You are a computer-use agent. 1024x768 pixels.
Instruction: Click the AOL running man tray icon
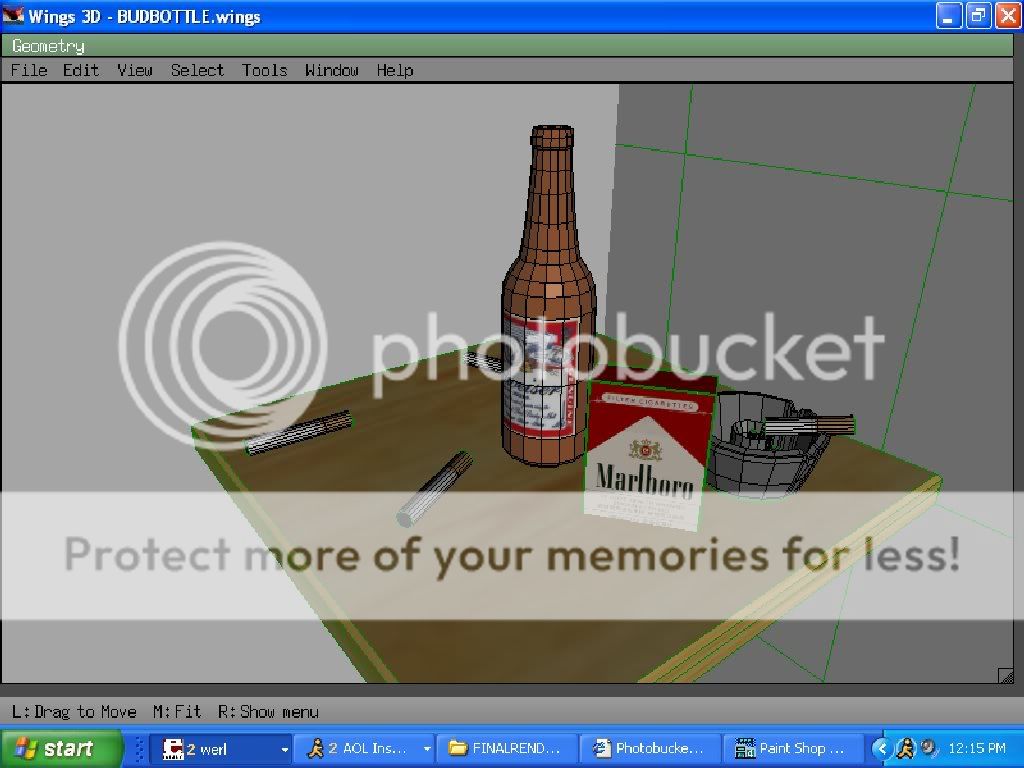pyautogui.click(x=905, y=748)
